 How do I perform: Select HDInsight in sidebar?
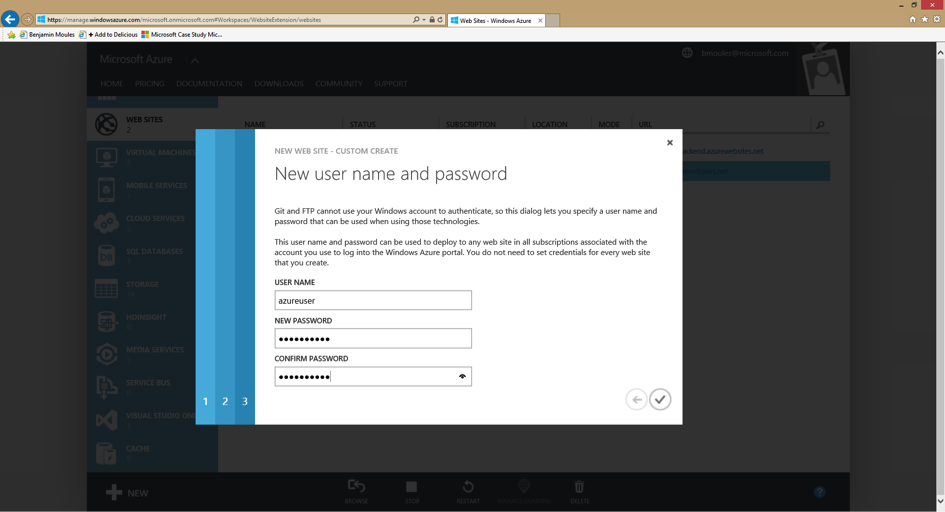[152, 321]
